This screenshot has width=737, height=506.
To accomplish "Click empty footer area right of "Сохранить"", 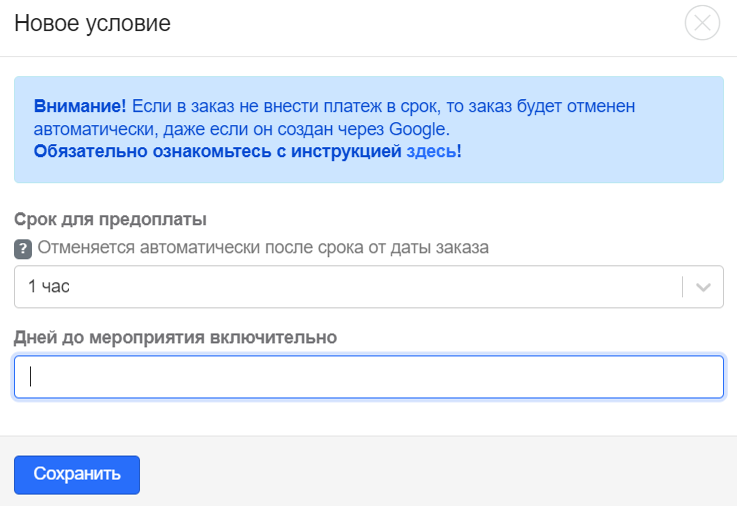I will click(440, 474).
